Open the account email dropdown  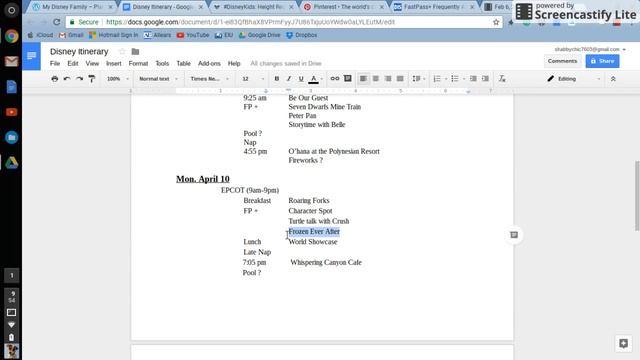point(590,49)
